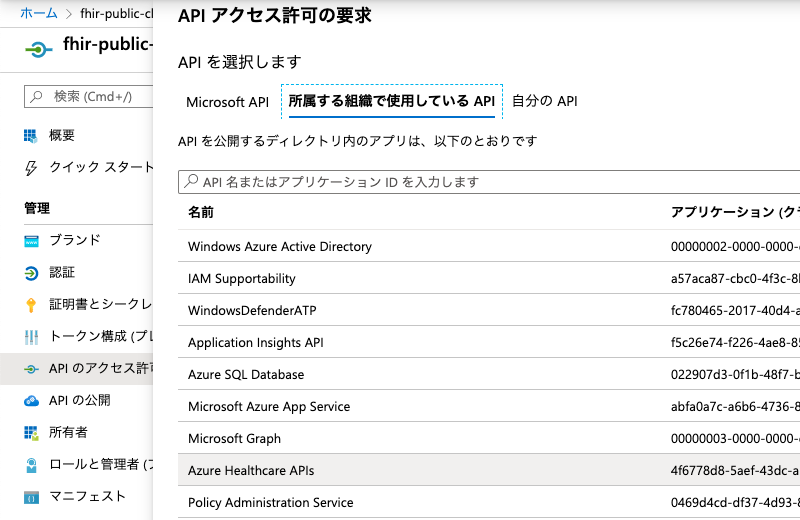Click the key icon for 証明書とシークレット

tap(31, 305)
